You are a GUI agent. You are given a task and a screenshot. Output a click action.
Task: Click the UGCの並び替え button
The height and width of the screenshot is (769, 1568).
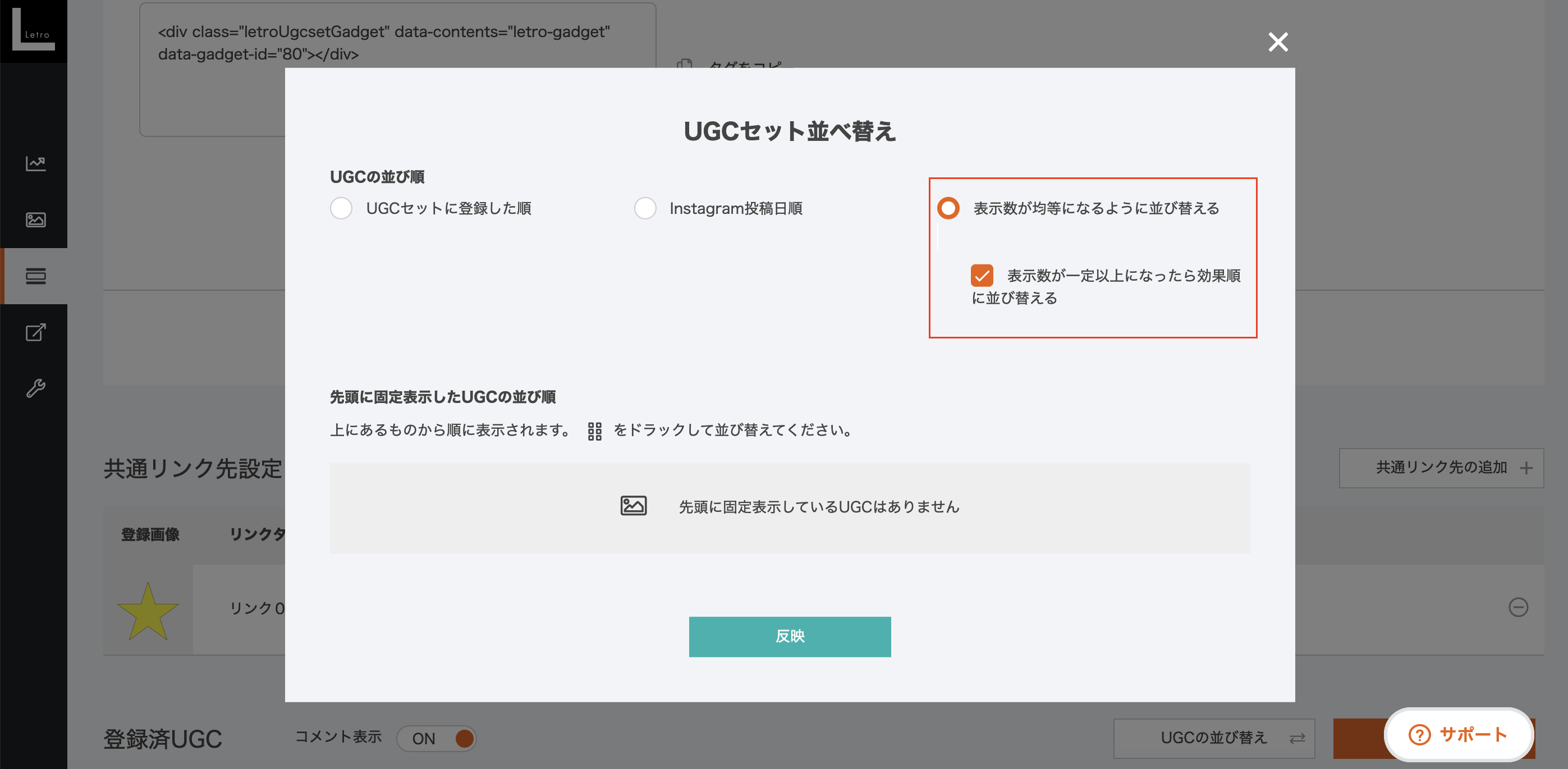pos(1214,738)
